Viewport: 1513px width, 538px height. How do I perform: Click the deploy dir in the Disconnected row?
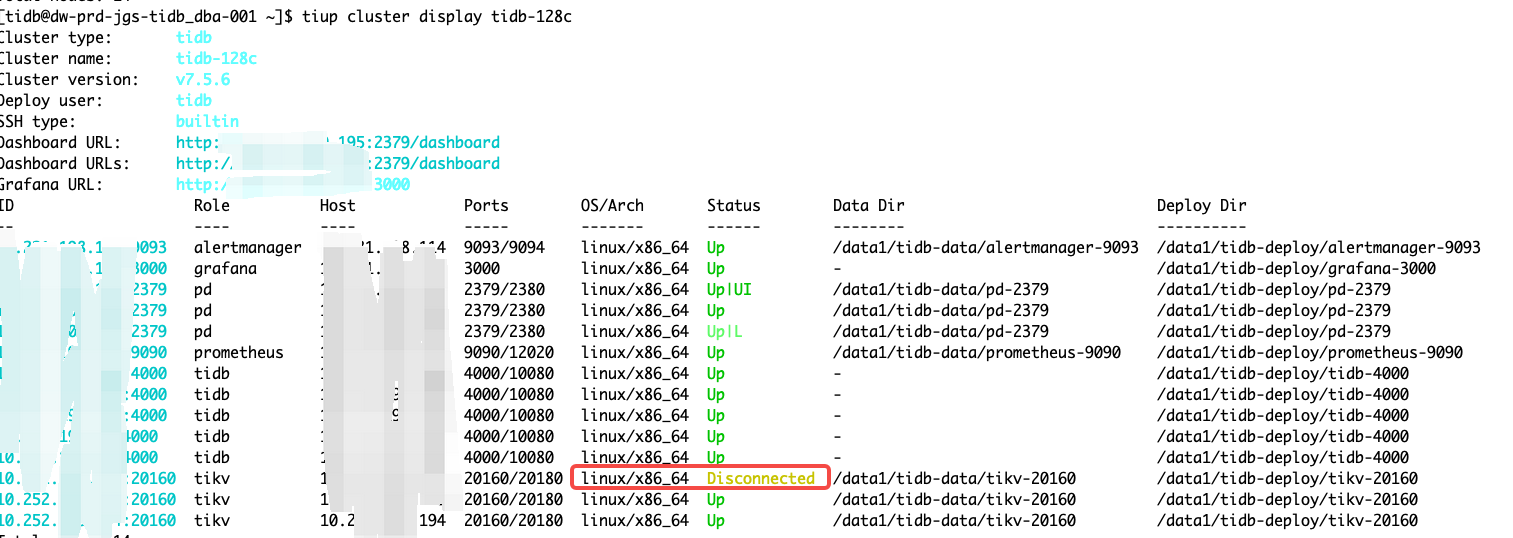[1287, 478]
